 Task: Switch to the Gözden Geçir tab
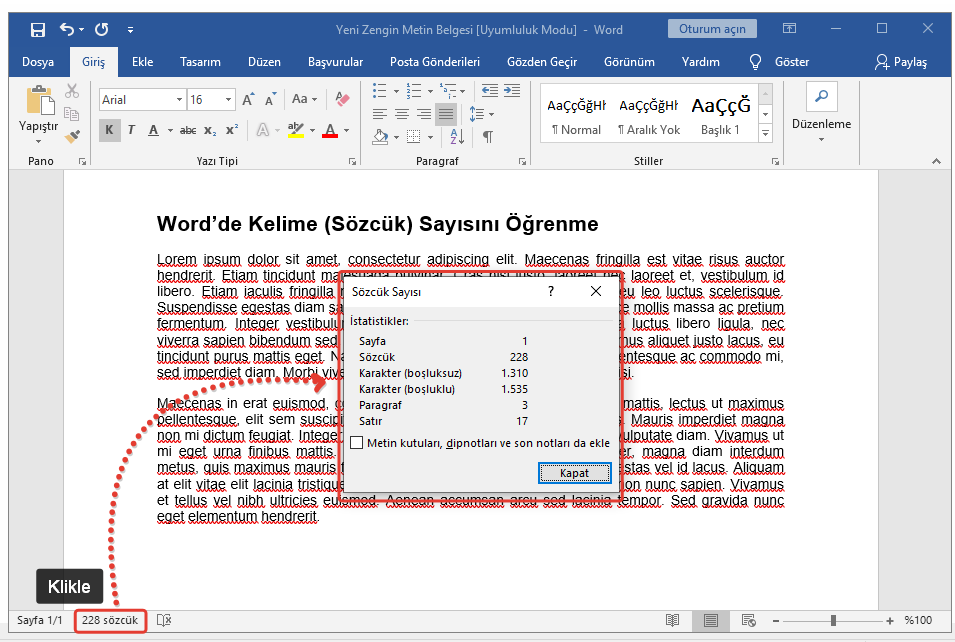click(x=542, y=62)
